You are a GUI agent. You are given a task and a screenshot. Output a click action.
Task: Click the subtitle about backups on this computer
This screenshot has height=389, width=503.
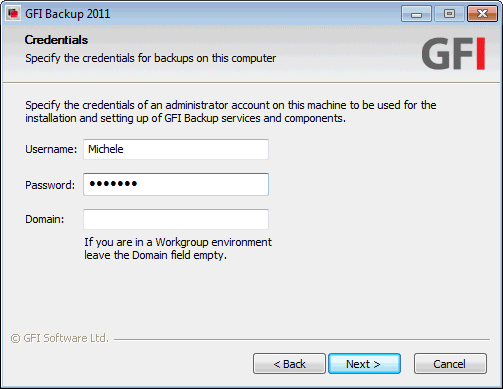pyautogui.click(x=151, y=58)
